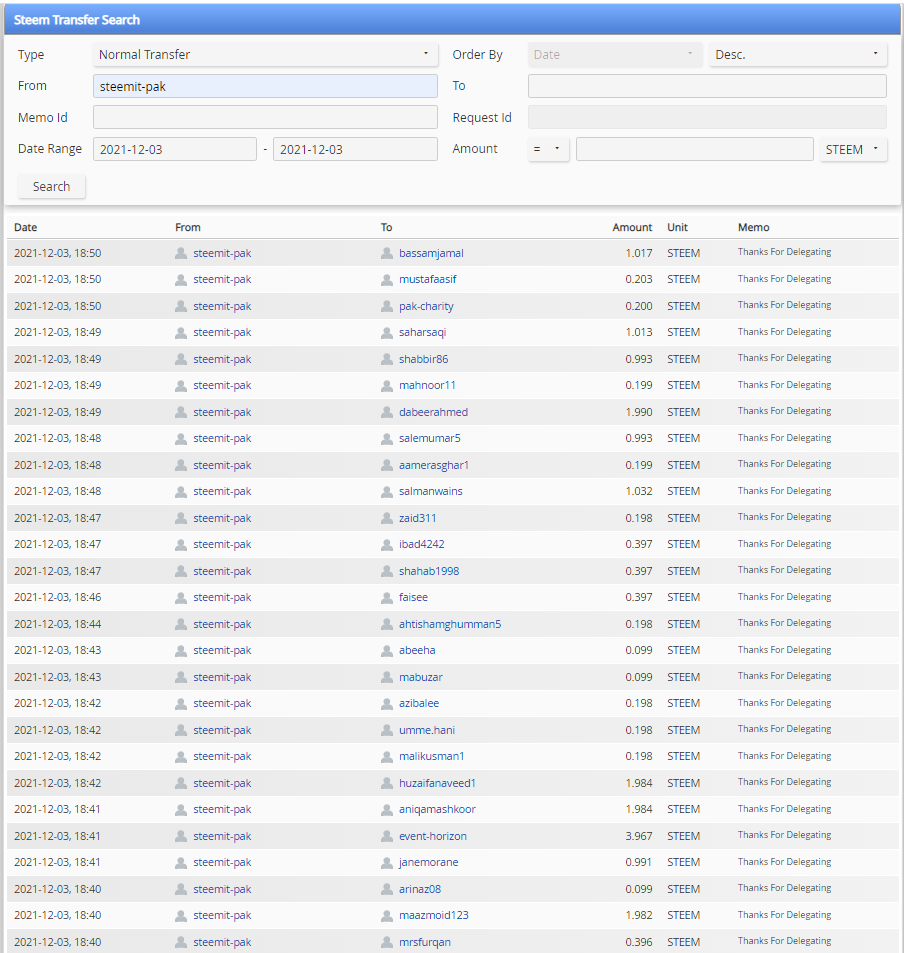904x953 pixels.
Task: Click the Unit column header
Action: tap(677, 227)
